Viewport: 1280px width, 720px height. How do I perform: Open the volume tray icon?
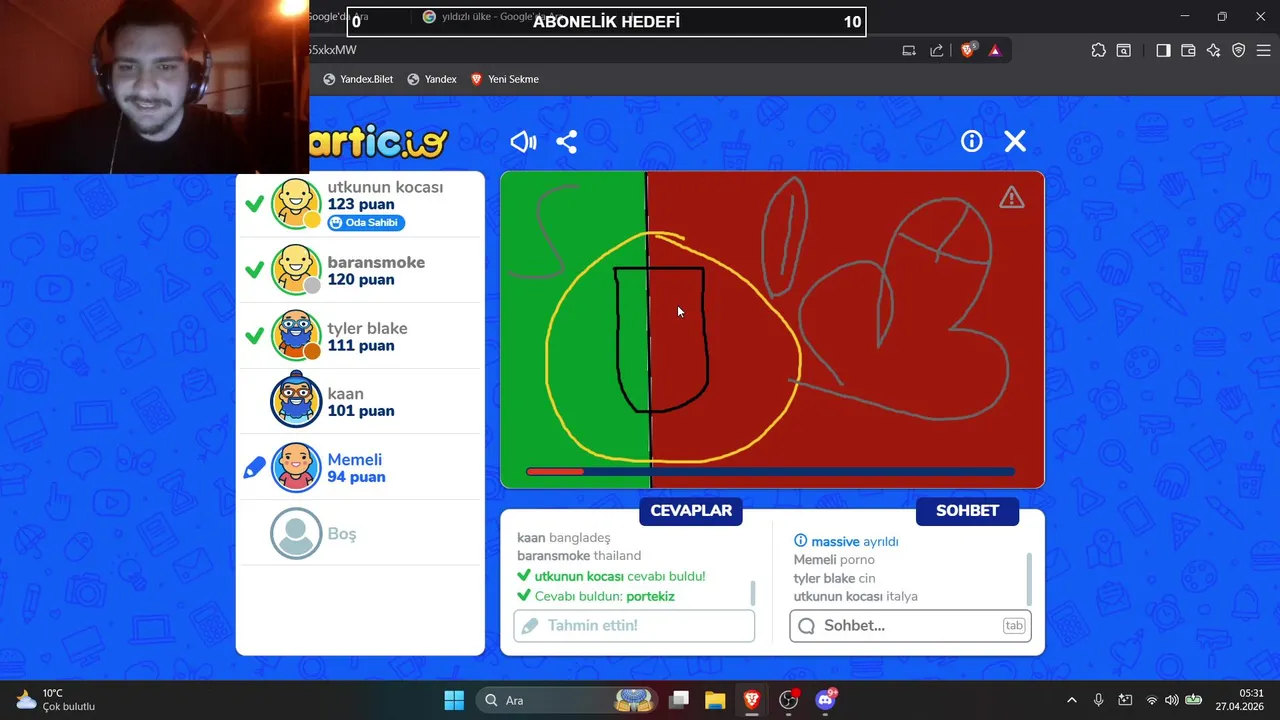[x=1171, y=700]
